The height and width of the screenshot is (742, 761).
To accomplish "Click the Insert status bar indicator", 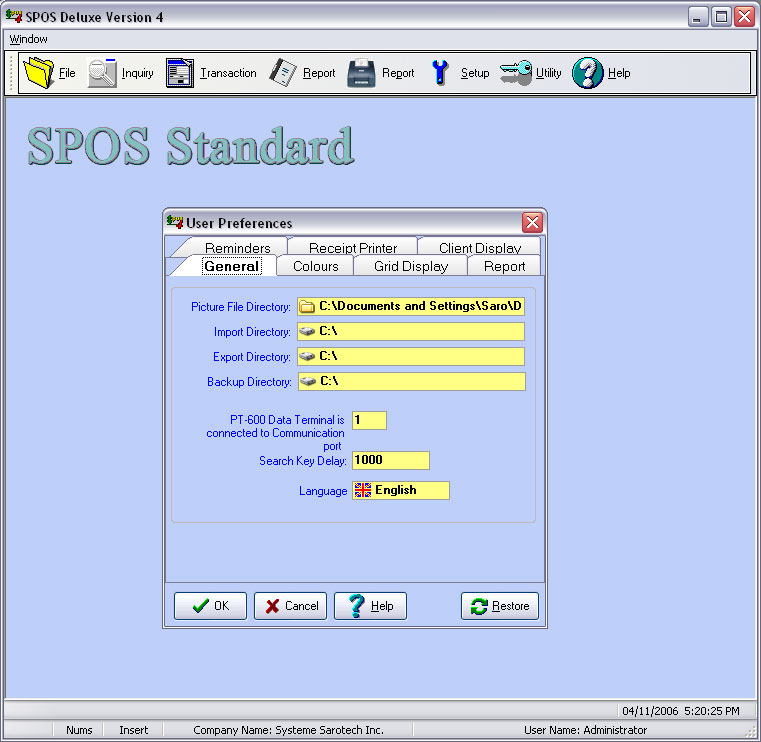I will click(x=133, y=730).
